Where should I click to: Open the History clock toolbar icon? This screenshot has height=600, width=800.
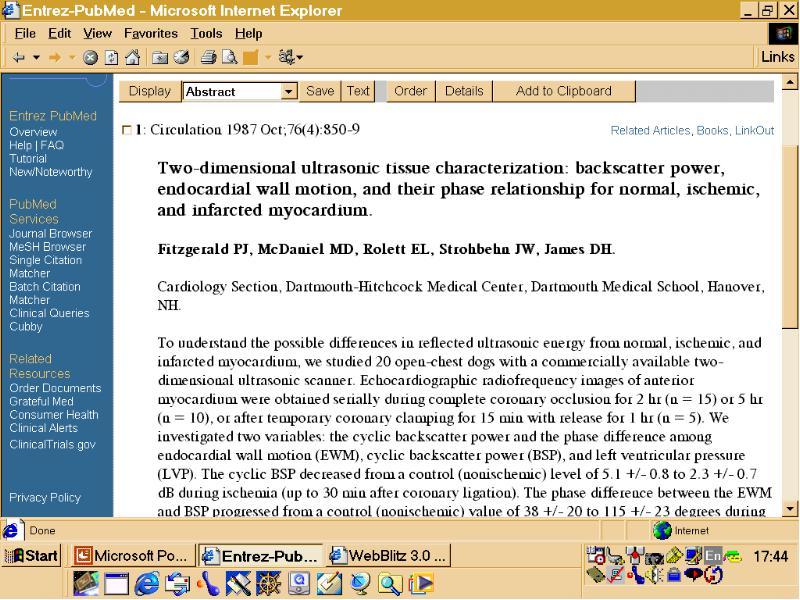click(182, 57)
